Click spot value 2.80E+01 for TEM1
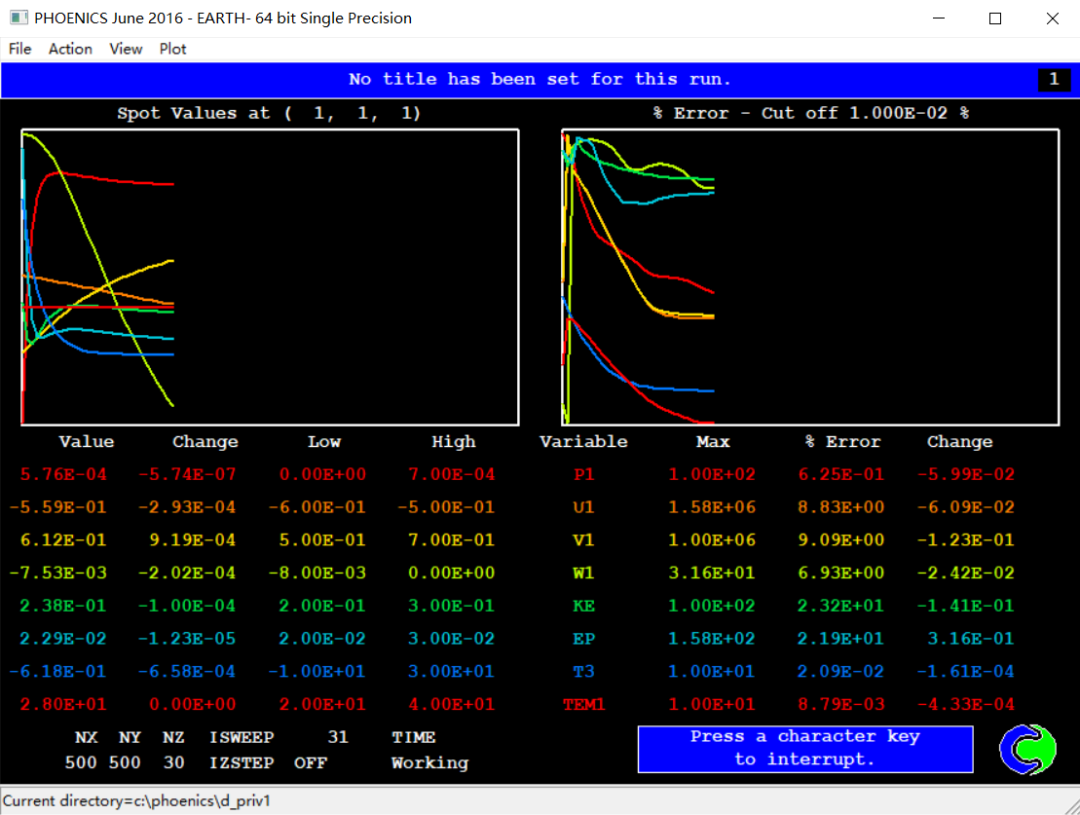Viewport: 1080px width, 815px height. point(63,705)
